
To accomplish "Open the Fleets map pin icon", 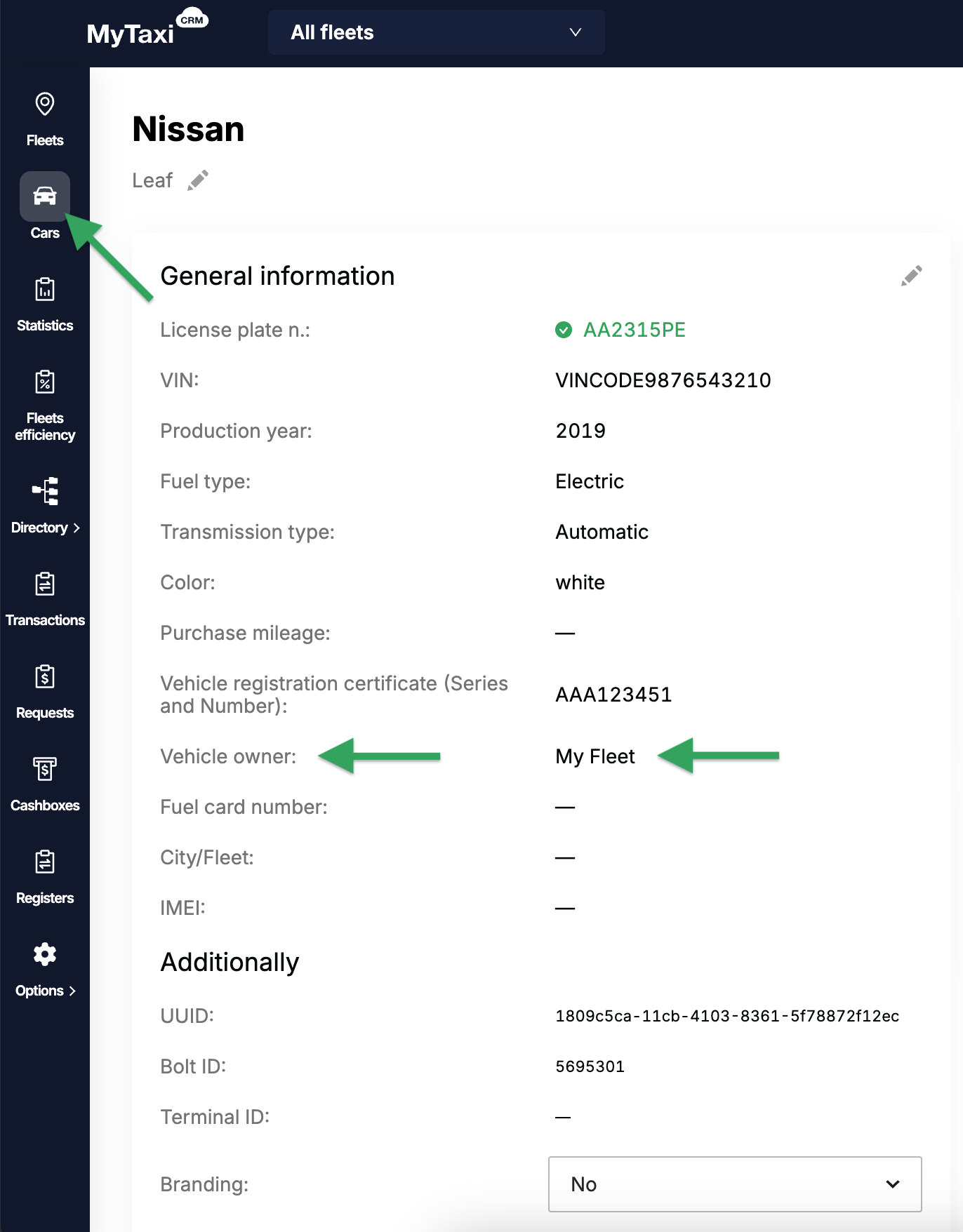I will [x=45, y=104].
